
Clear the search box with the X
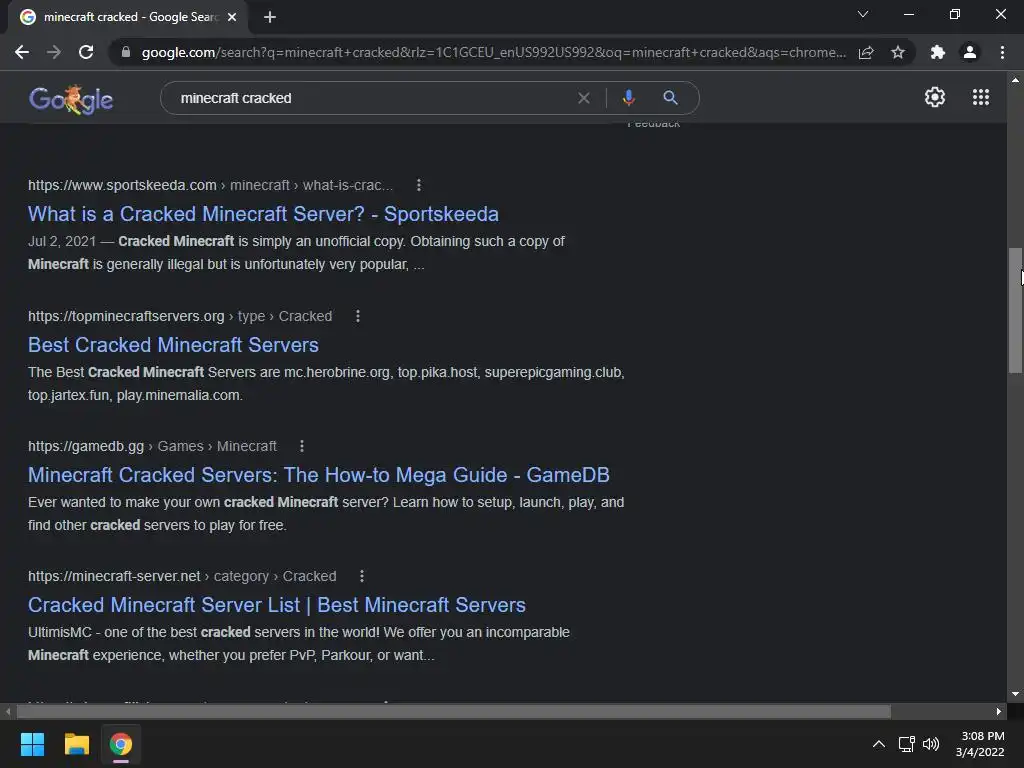[x=584, y=98]
